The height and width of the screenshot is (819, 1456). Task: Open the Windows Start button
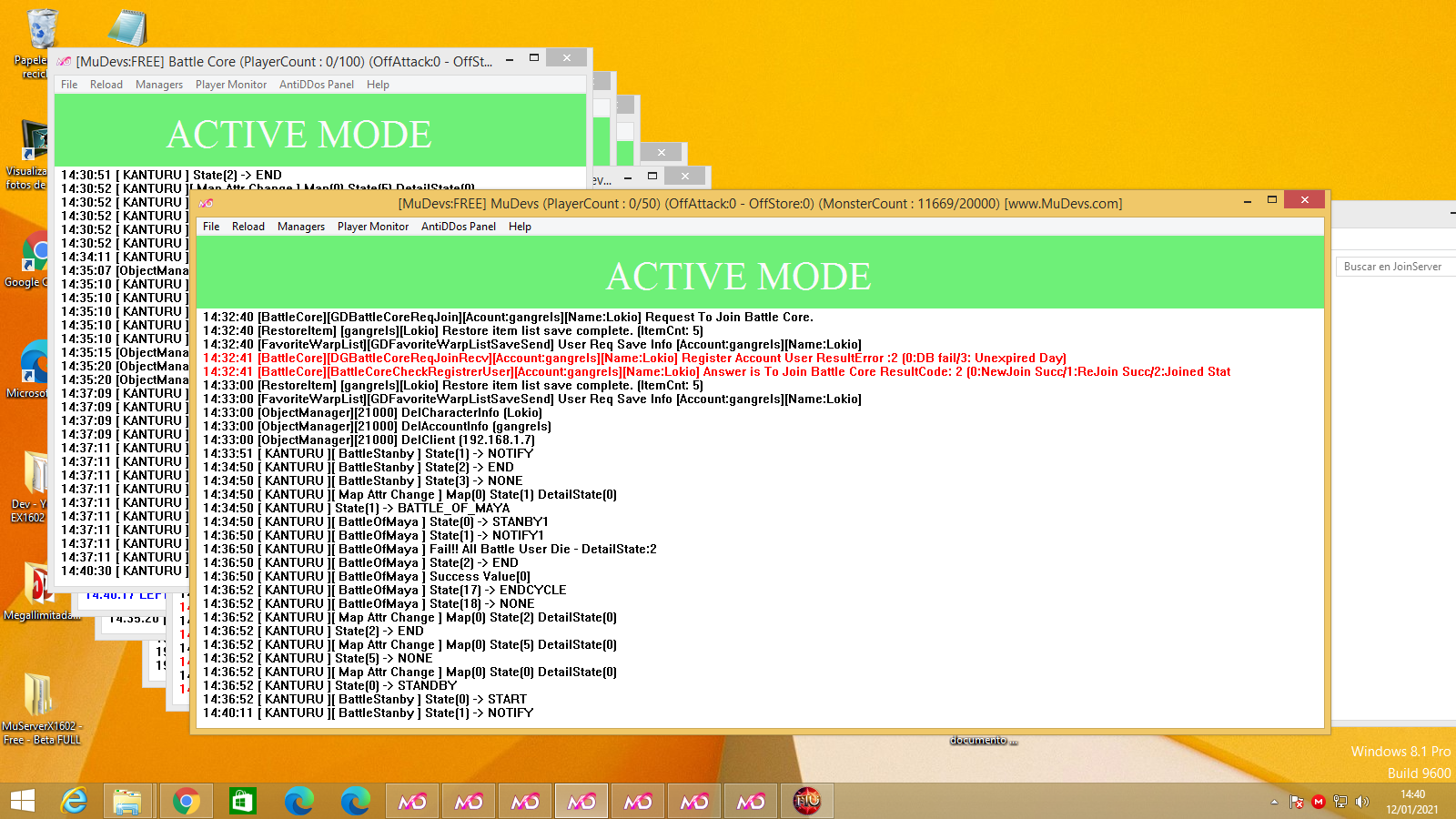[23, 801]
